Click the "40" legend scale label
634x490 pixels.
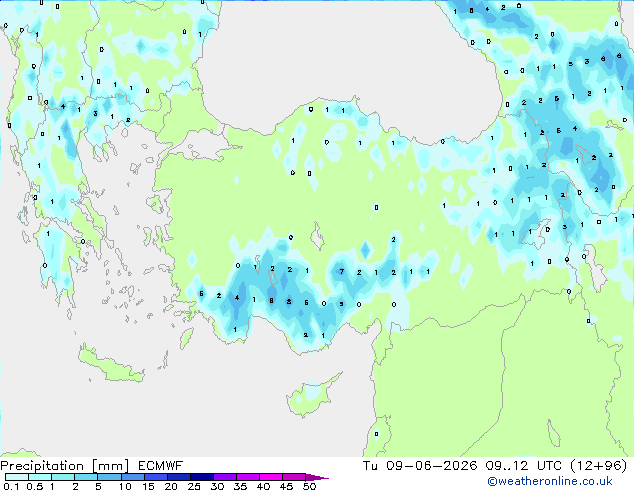coord(263,486)
